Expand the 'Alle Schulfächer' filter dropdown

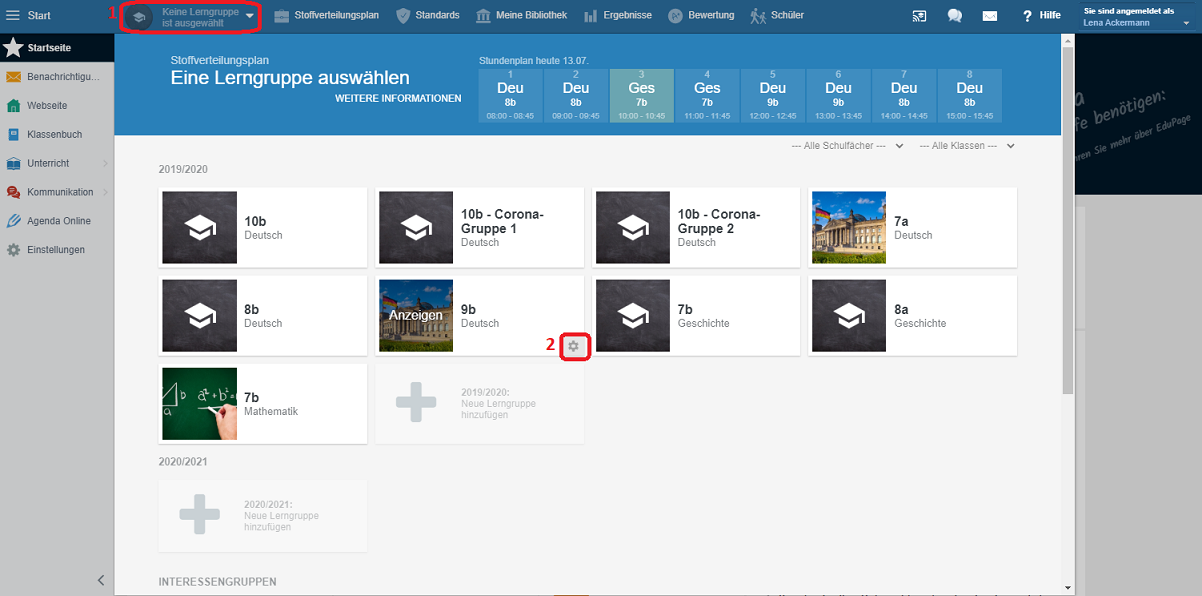(x=846, y=146)
